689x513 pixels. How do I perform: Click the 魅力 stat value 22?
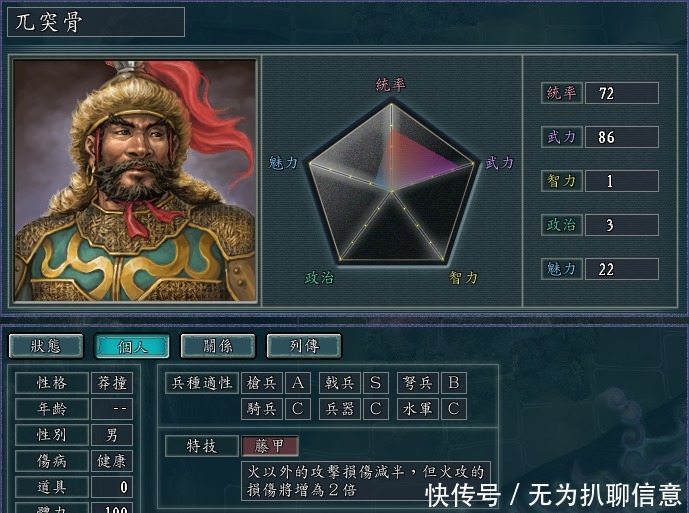622,269
